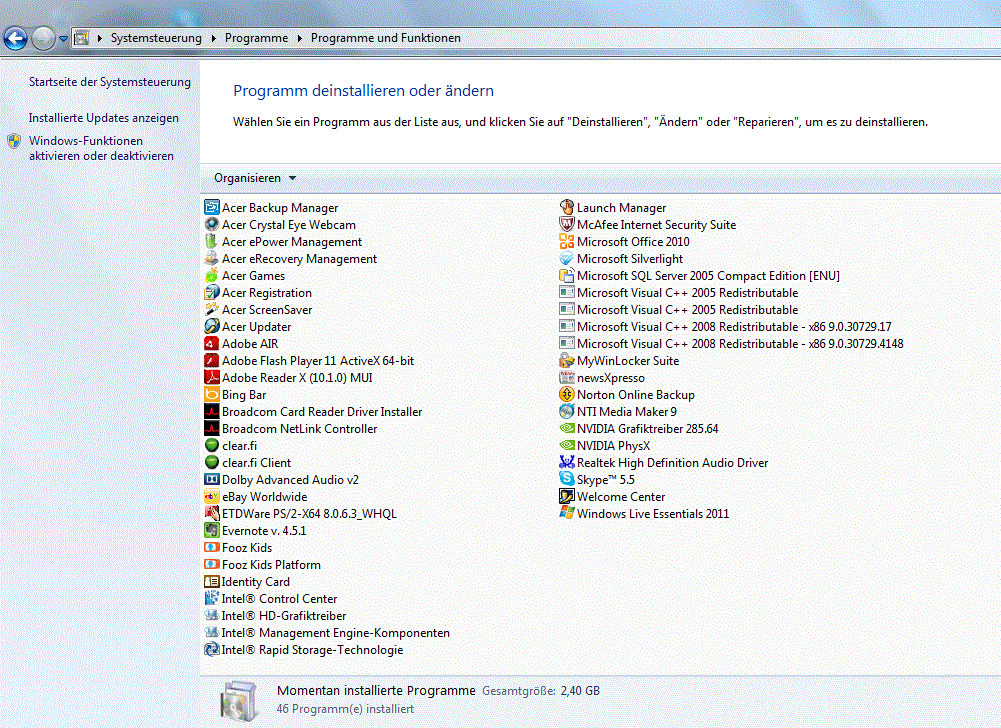Click the Acer ePower Management icon
The width and height of the screenshot is (1001, 728).
tap(212, 241)
